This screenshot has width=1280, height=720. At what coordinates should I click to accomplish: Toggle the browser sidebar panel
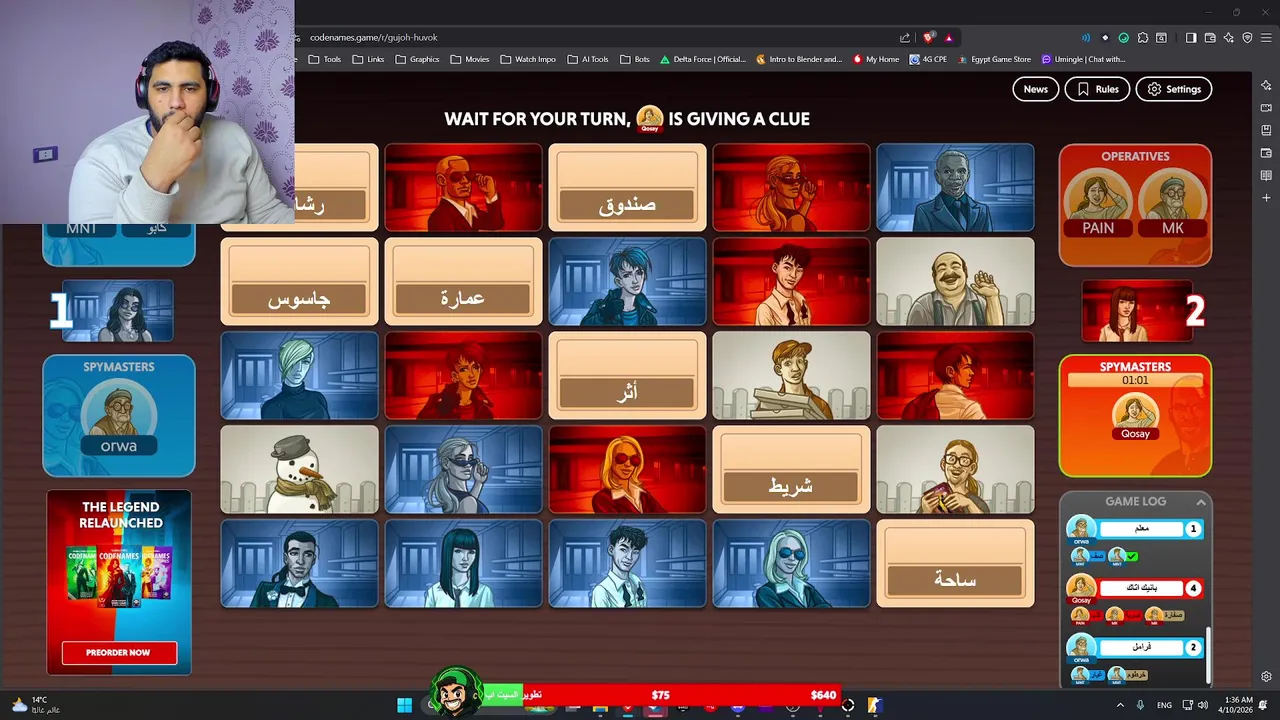tap(1190, 38)
